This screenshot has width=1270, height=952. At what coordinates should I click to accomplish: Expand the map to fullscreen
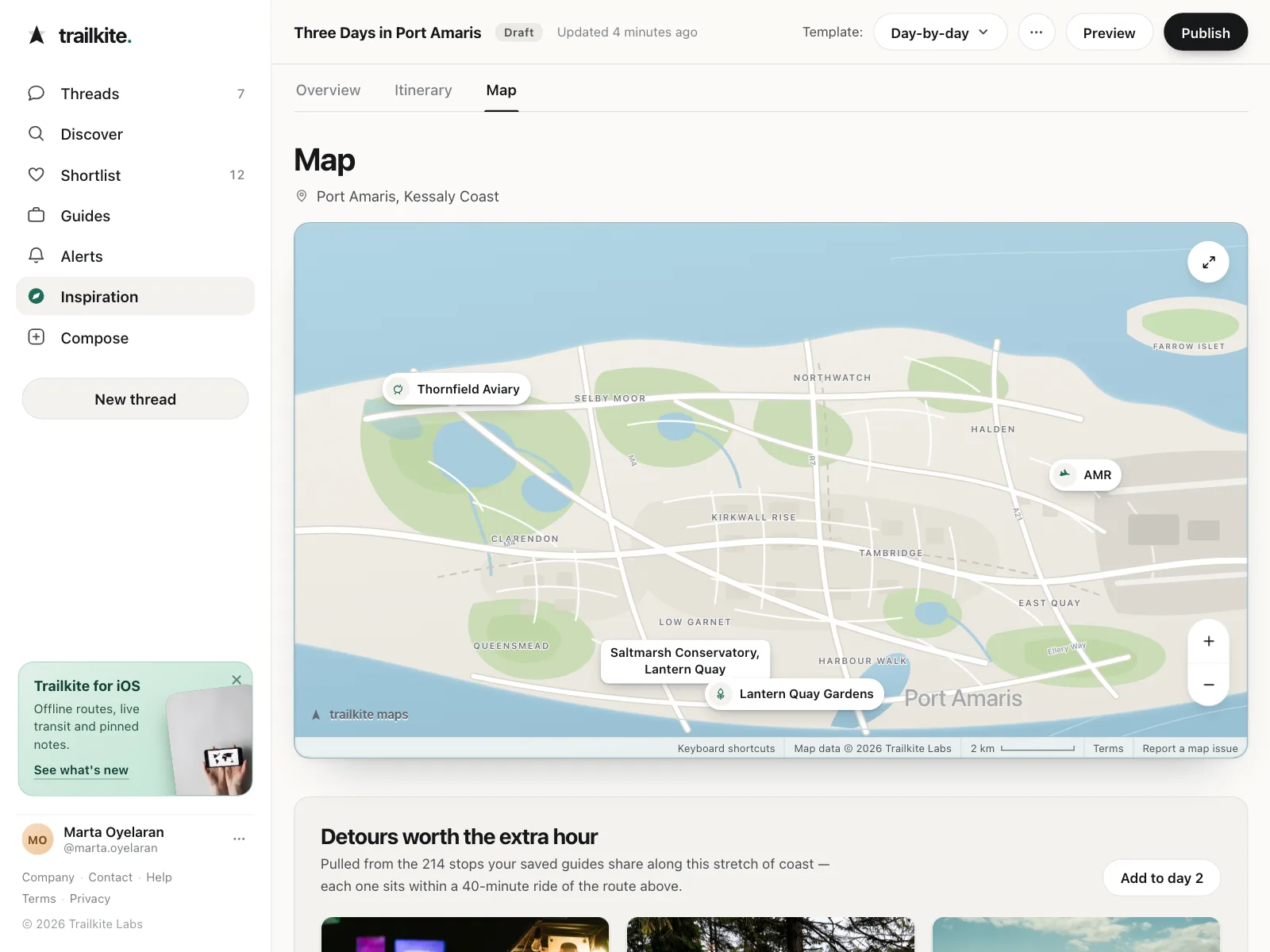click(x=1208, y=262)
